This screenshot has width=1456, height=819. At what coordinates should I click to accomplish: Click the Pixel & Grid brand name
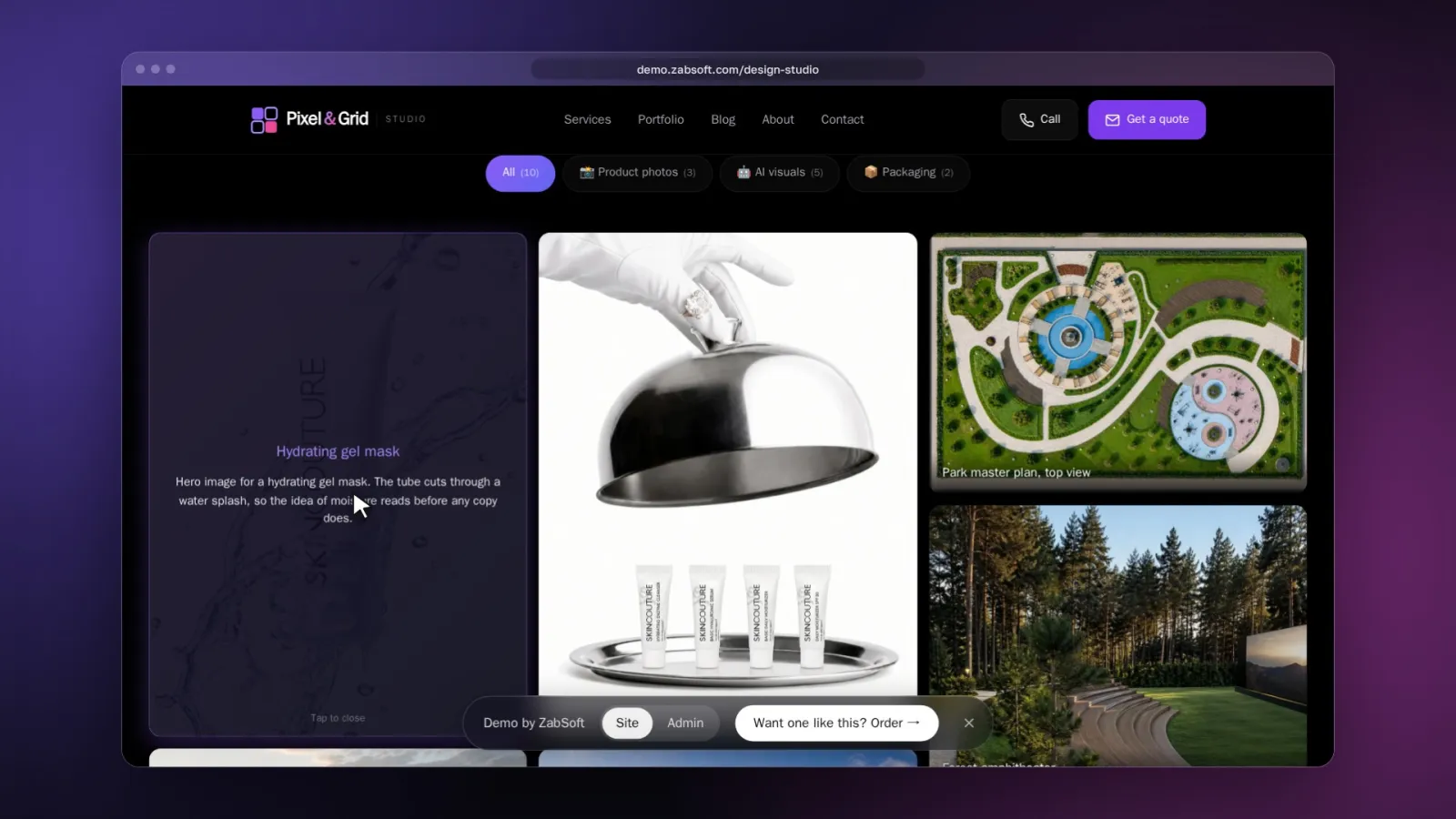point(328,119)
